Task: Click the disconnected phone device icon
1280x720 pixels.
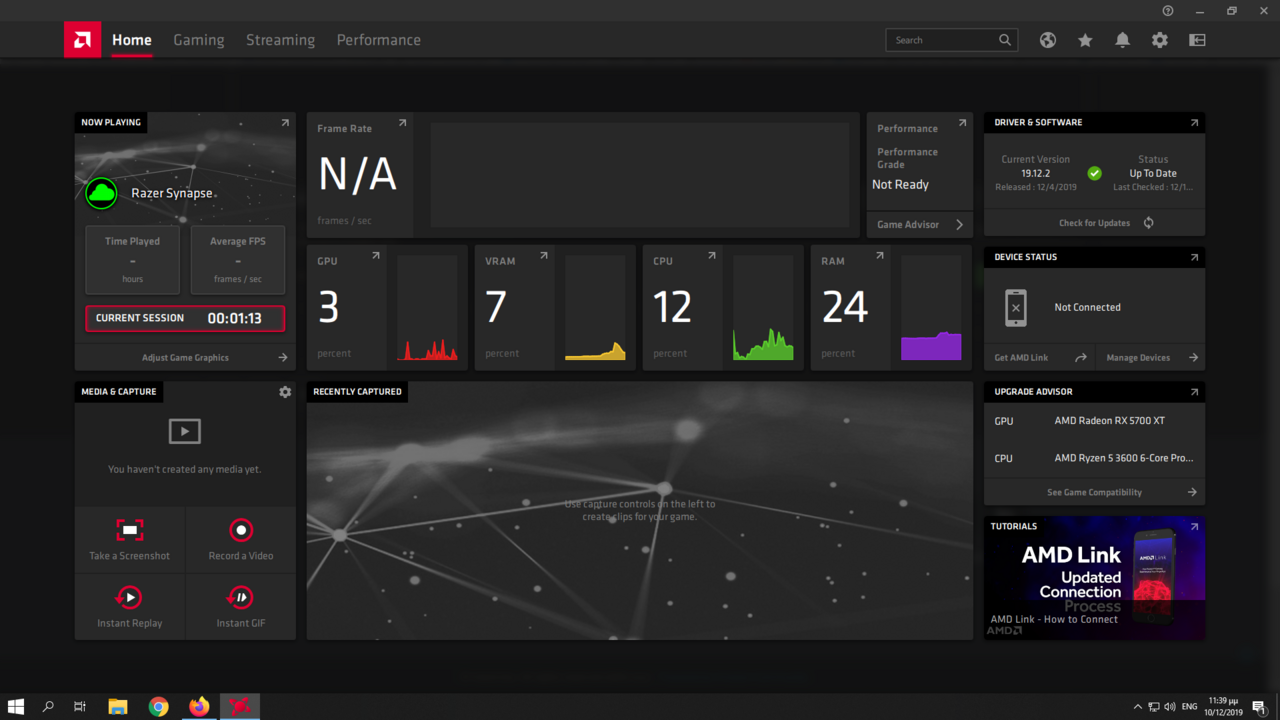Action: click(x=1016, y=308)
